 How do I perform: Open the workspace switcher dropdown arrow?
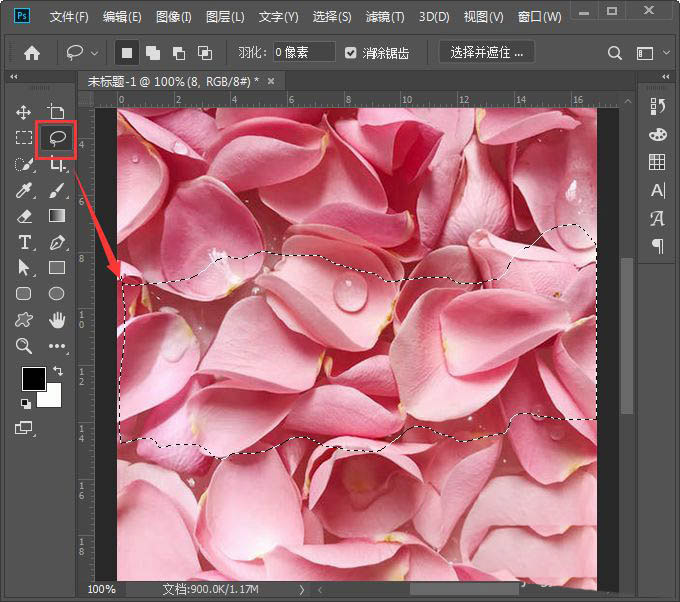coord(666,53)
